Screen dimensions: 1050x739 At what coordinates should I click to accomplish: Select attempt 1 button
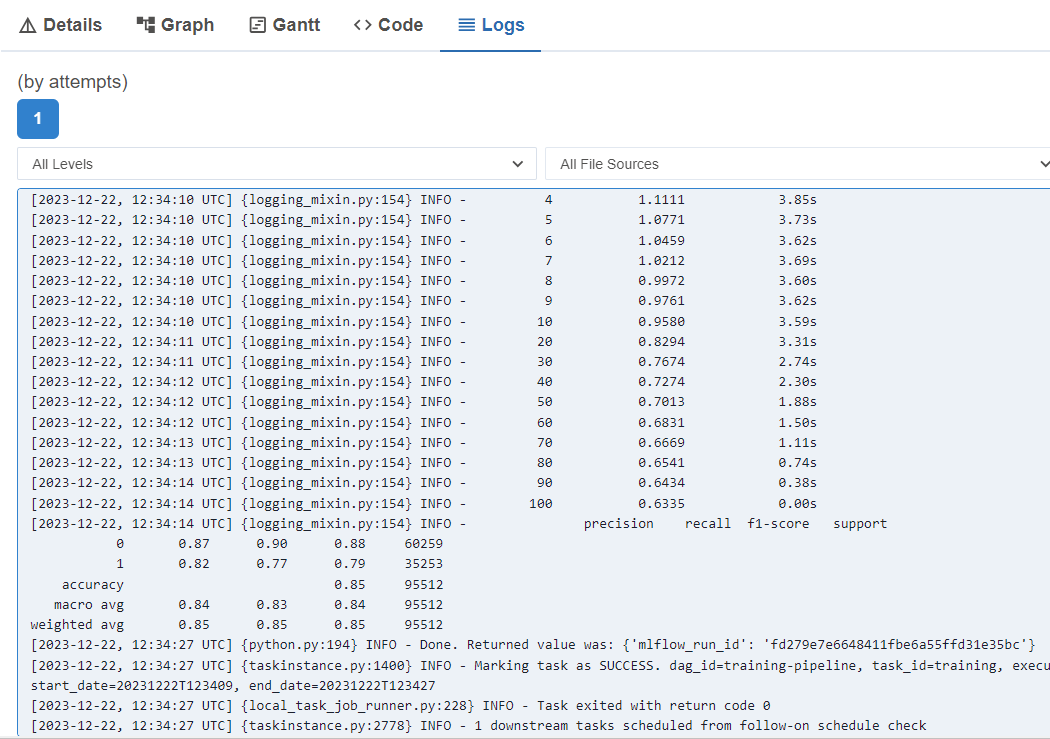[x=38, y=118]
